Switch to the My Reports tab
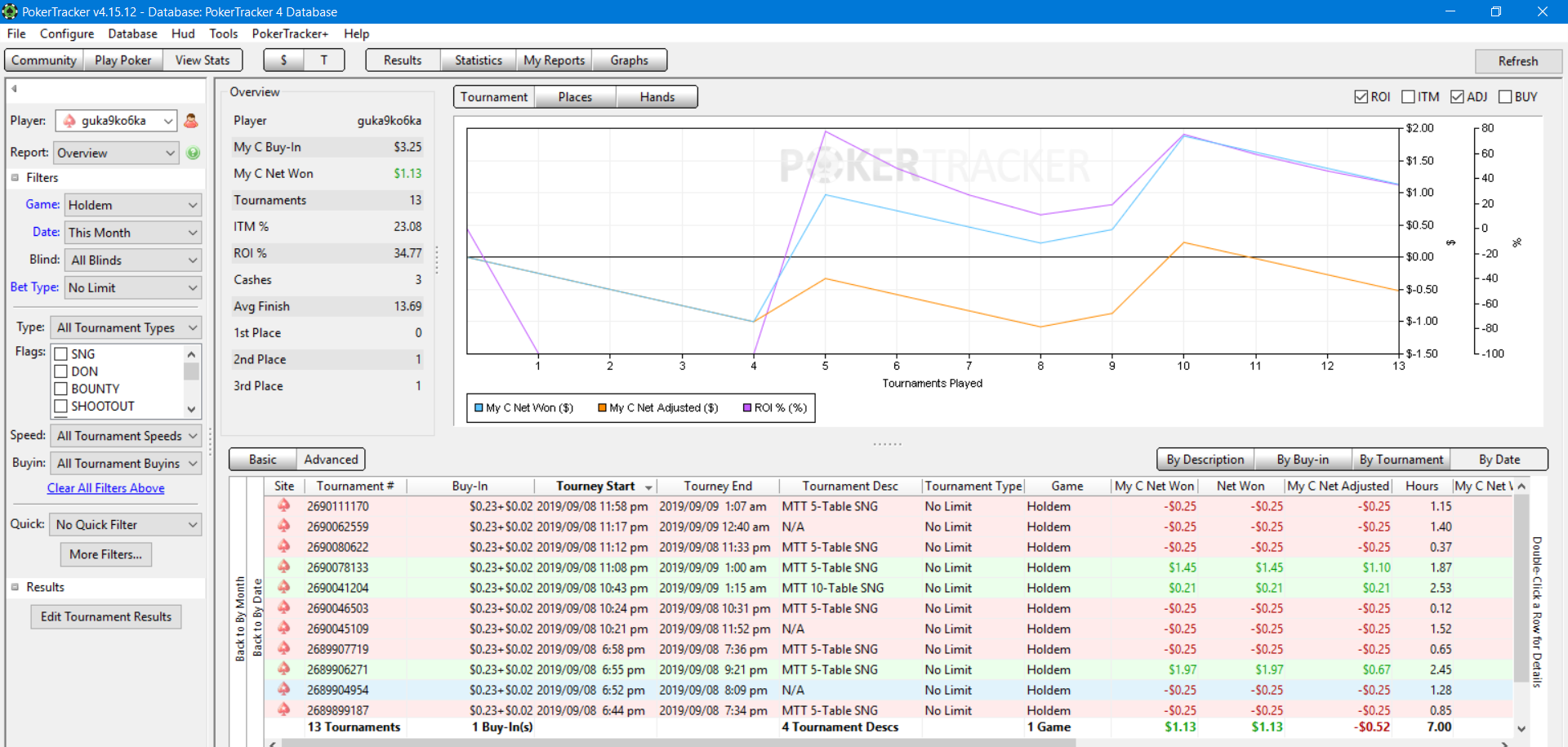The width and height of the screenshot is (1568, 747). click(554, 60)
